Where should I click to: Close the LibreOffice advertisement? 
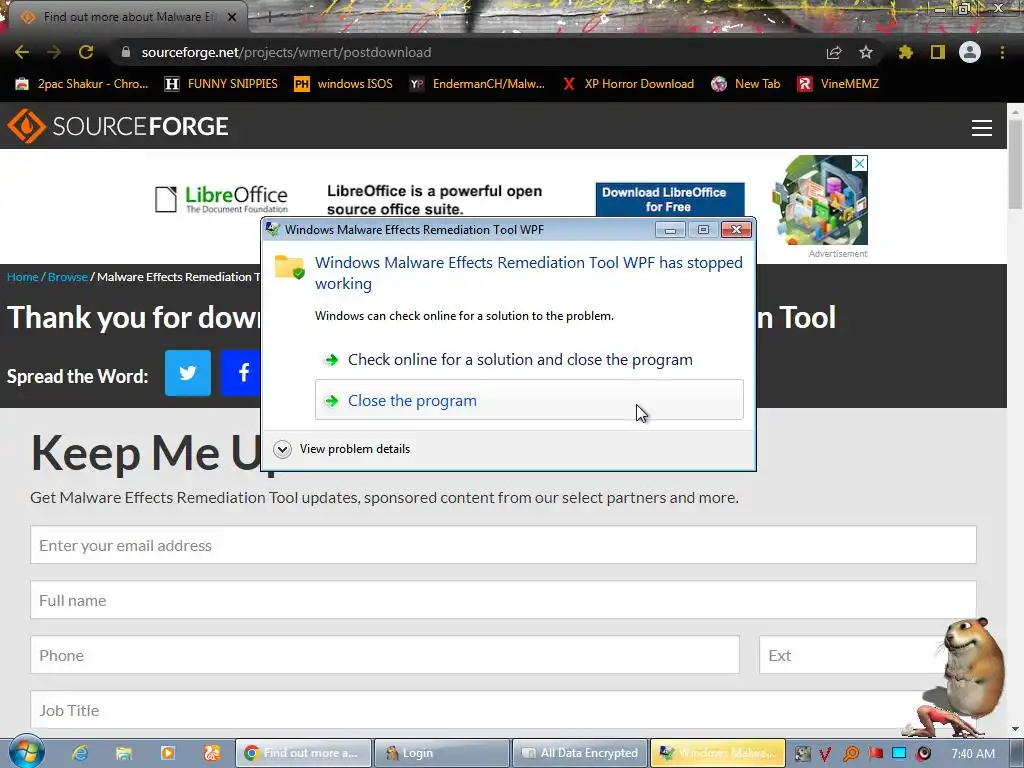(x=860, y=163)
